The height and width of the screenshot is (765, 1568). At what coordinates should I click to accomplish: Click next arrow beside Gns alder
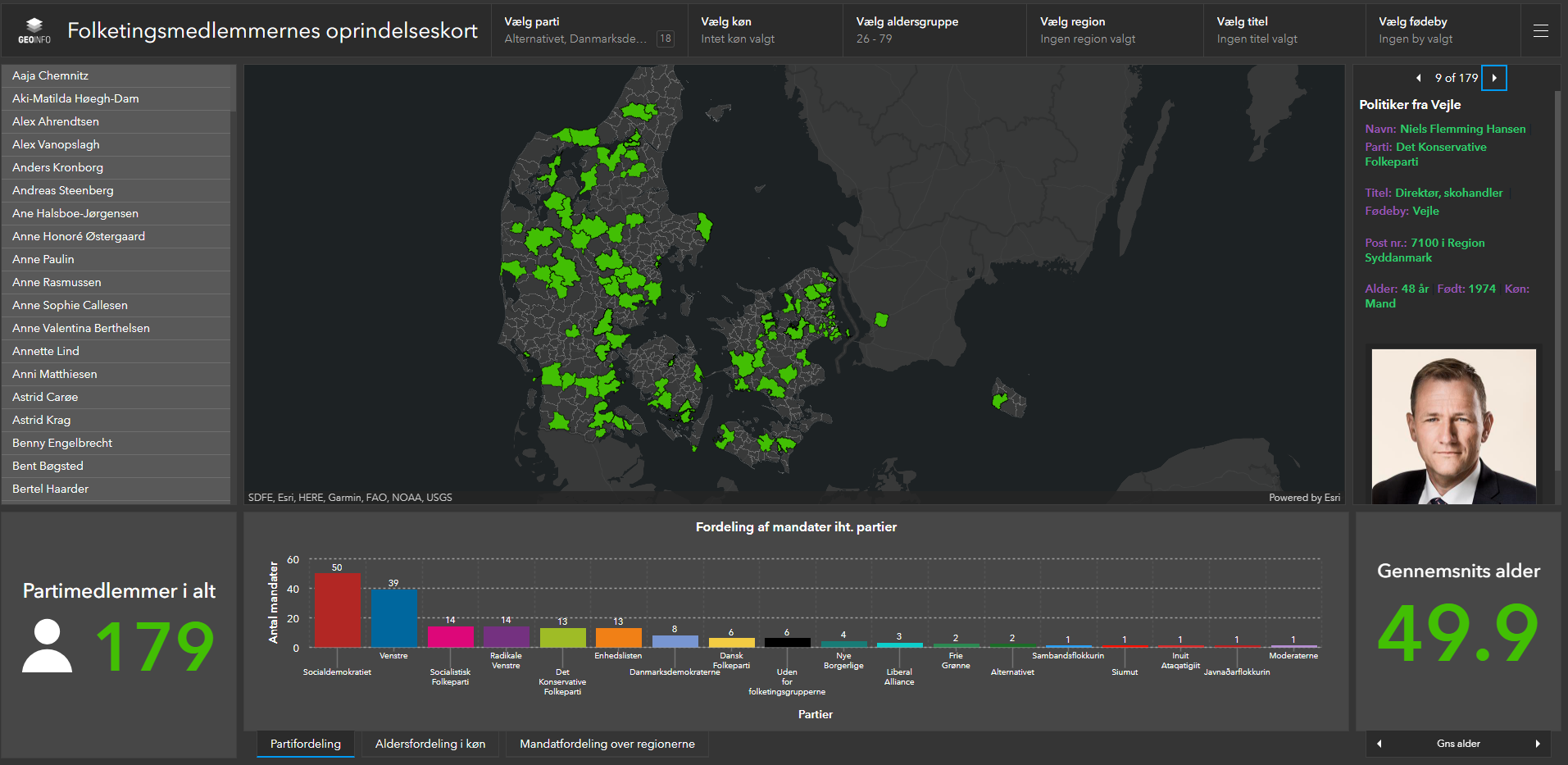tap(1537, 744)
